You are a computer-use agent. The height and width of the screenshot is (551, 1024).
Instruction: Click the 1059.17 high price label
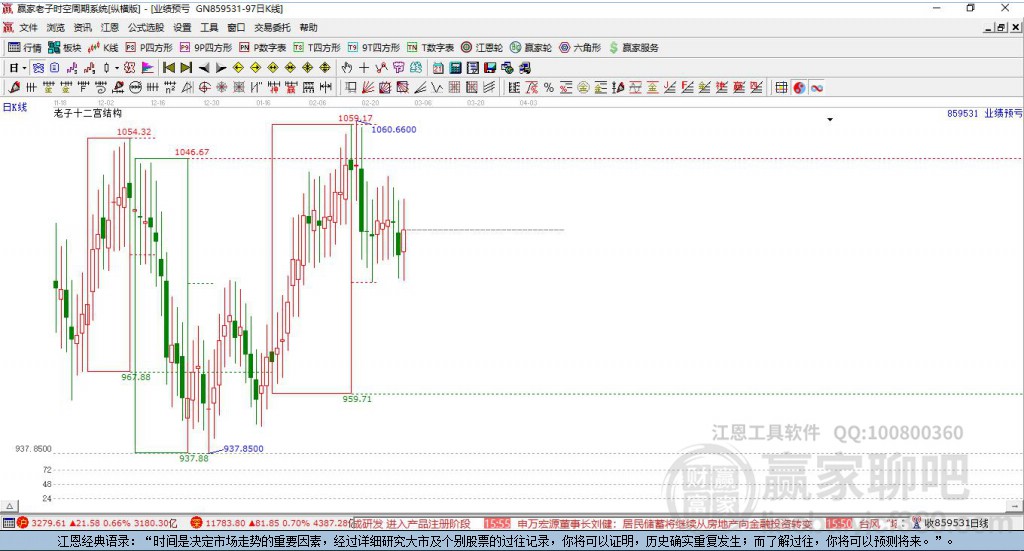[x=355, y=118]
